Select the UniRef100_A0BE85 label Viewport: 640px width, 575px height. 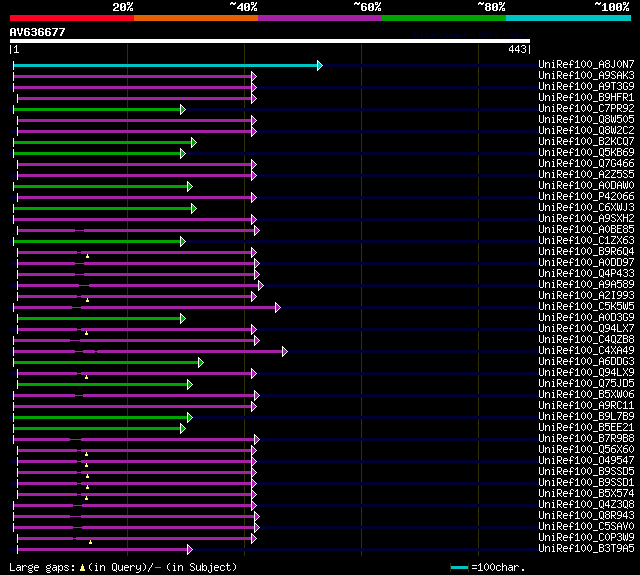[586, 230]
